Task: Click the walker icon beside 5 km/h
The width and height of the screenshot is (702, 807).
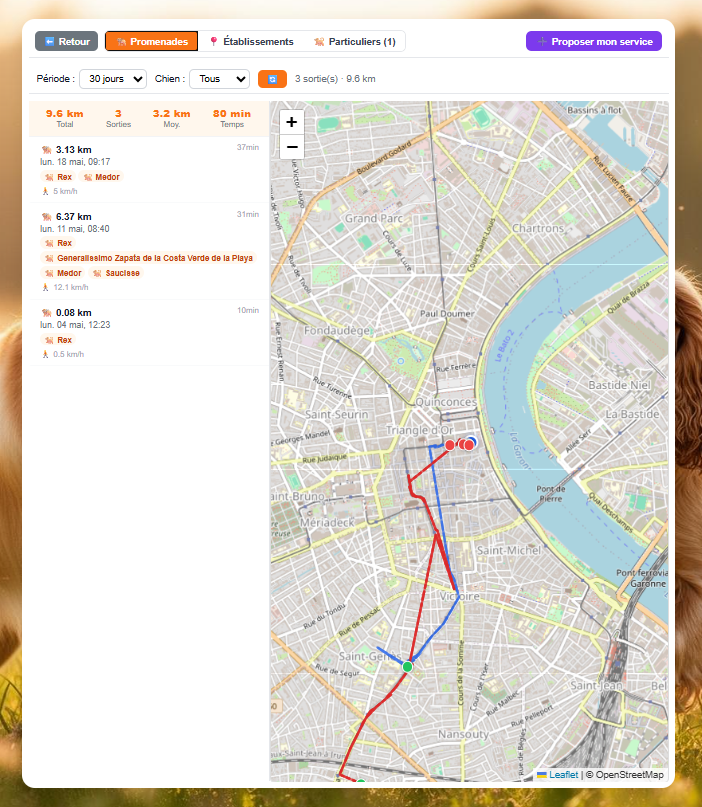Action: 45,191
